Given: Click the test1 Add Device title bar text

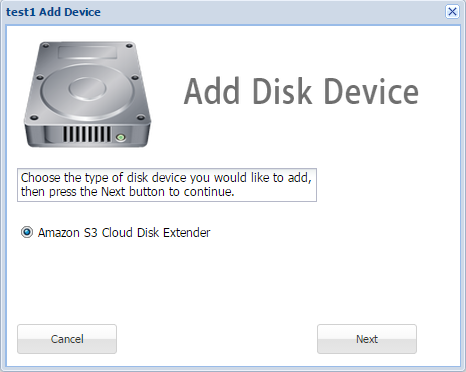Looking at the screenshot, I should click(x=53, y=12).
